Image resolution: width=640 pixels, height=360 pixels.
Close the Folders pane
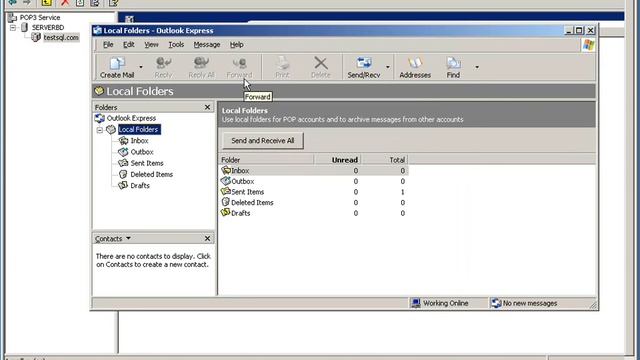[x=207, y=107]
